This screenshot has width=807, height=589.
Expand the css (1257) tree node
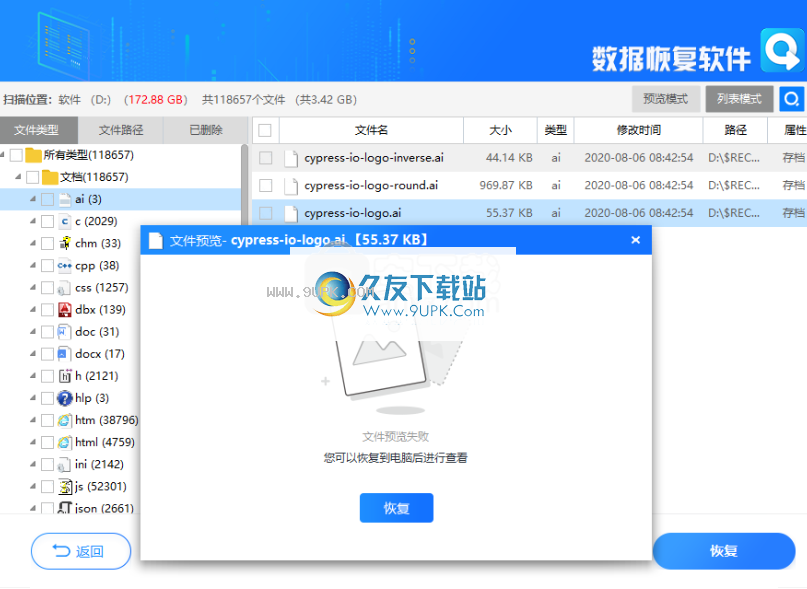pos(33,287)
